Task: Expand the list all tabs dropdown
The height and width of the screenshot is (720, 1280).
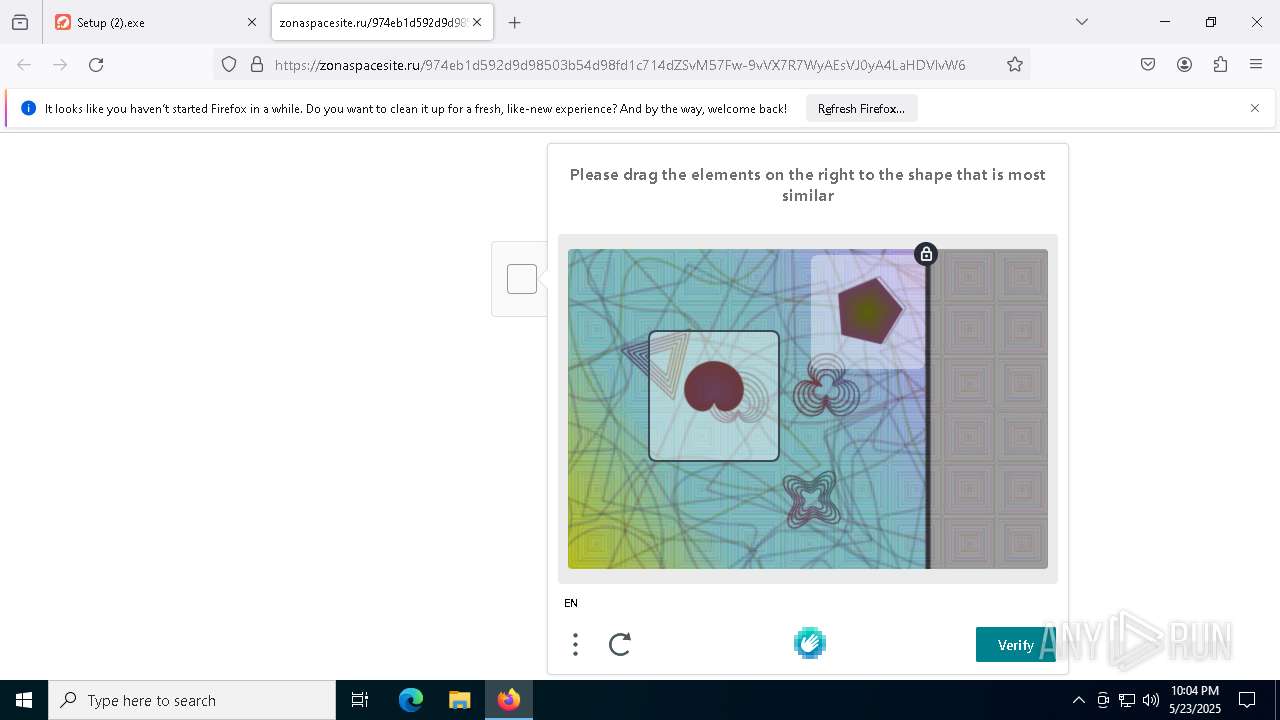Action: pos(1082,22)
